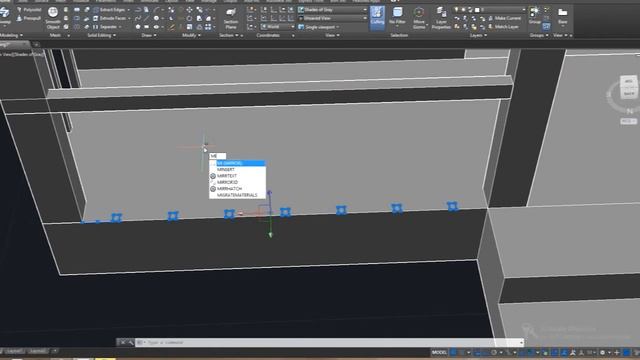Screen dimensions: 640x360
Task: Select MIGRATEMATERIALS from the autocomplete list
Action: coord(238,195)
